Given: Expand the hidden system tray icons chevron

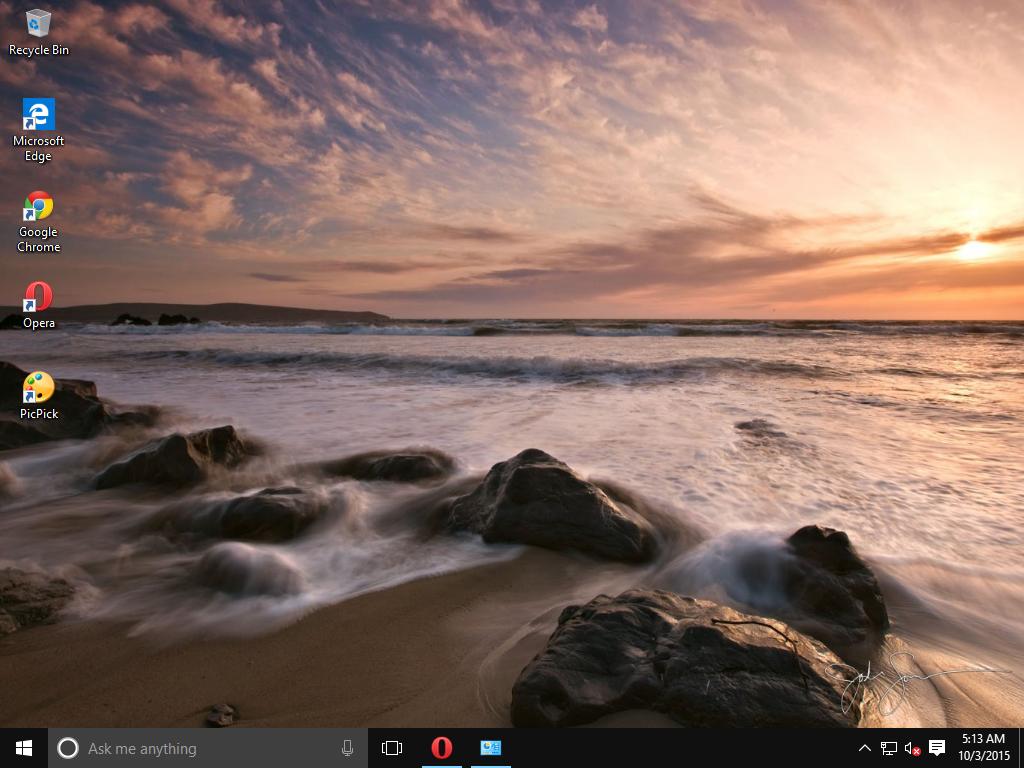Looking at the screenshot, I should pos(864,747).
